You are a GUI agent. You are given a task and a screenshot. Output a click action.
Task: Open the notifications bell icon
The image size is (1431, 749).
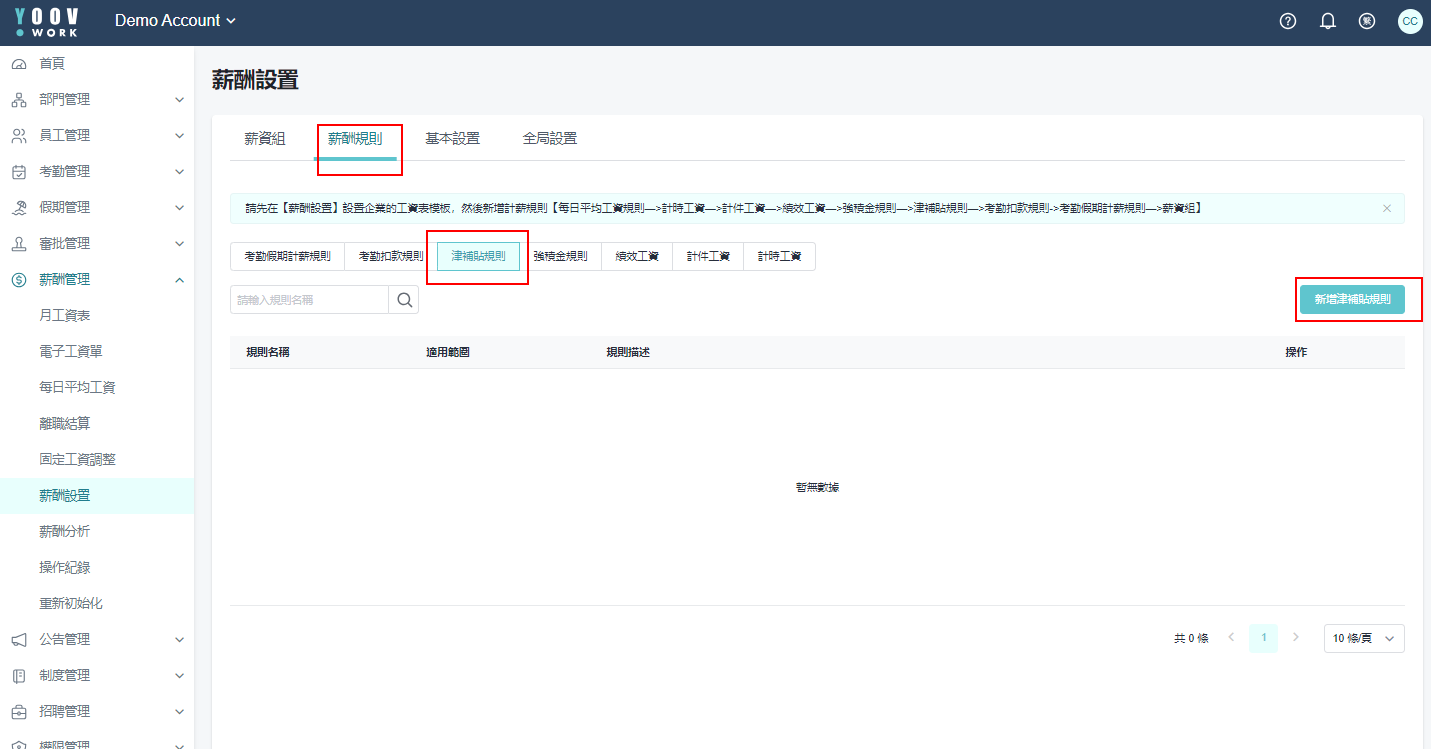1328,21
